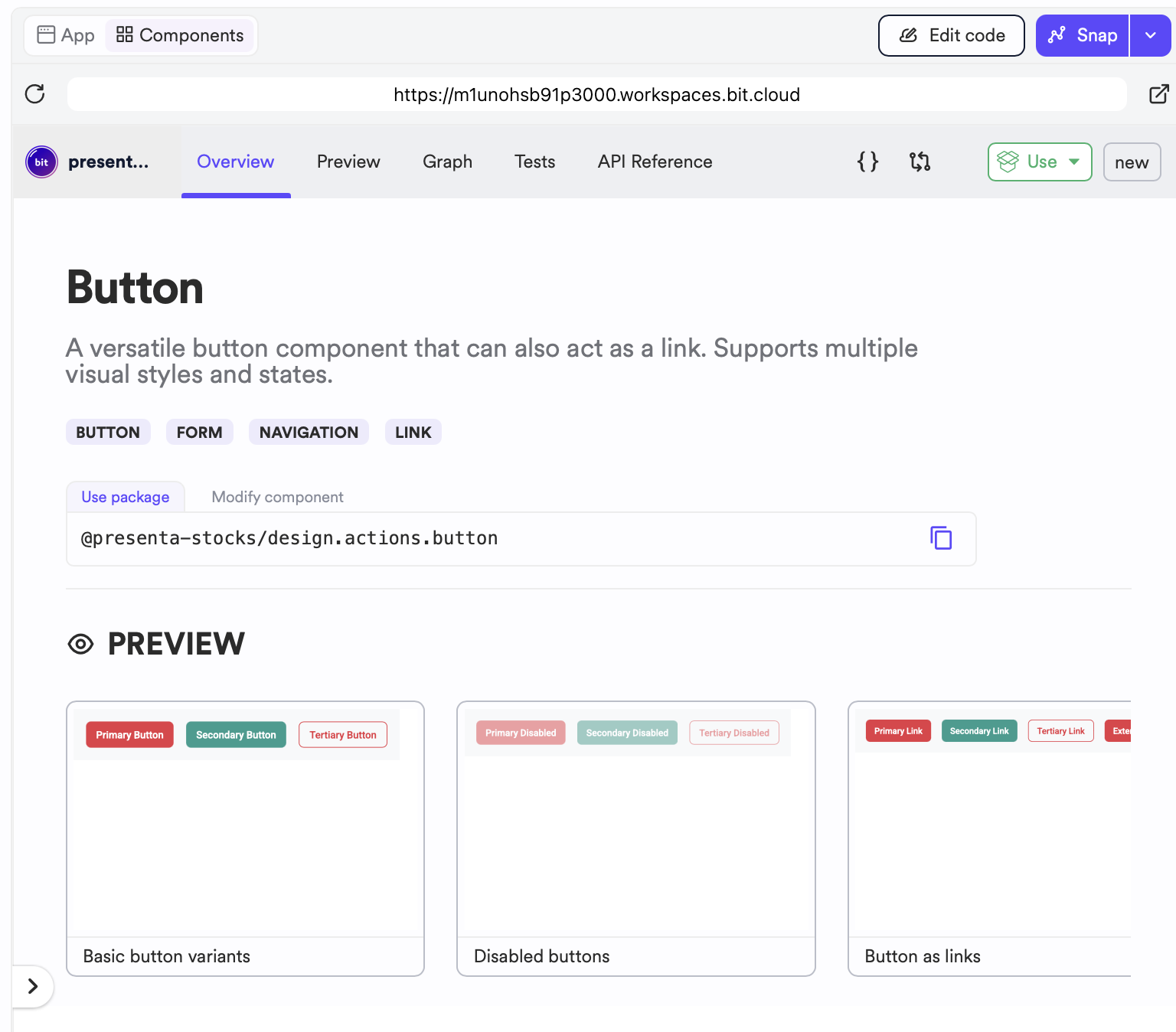Click the present... component scope name
Image resolution: width=1176 pixels, height=1032 pixels.
108,162
